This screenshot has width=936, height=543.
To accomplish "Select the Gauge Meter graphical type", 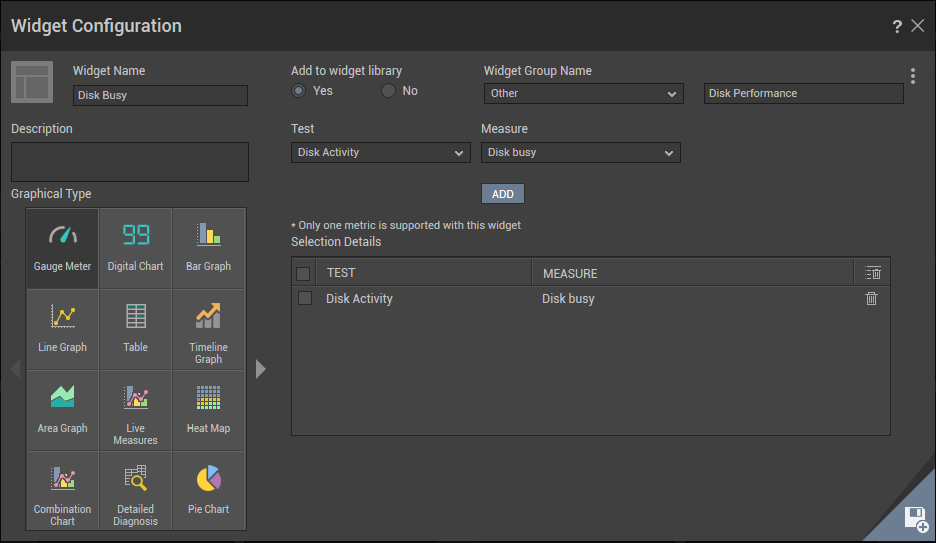I will 62,248.
